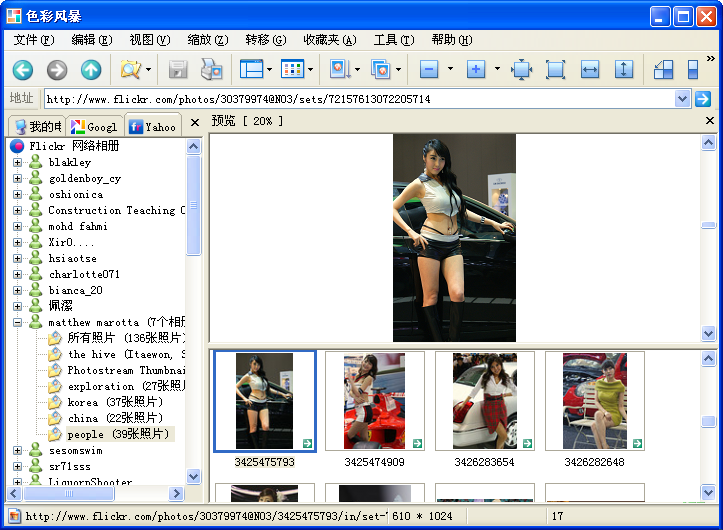The width and height of the screenshot is (723, 530).
Task: Click the save floppy disk icon
Action: 178,70
